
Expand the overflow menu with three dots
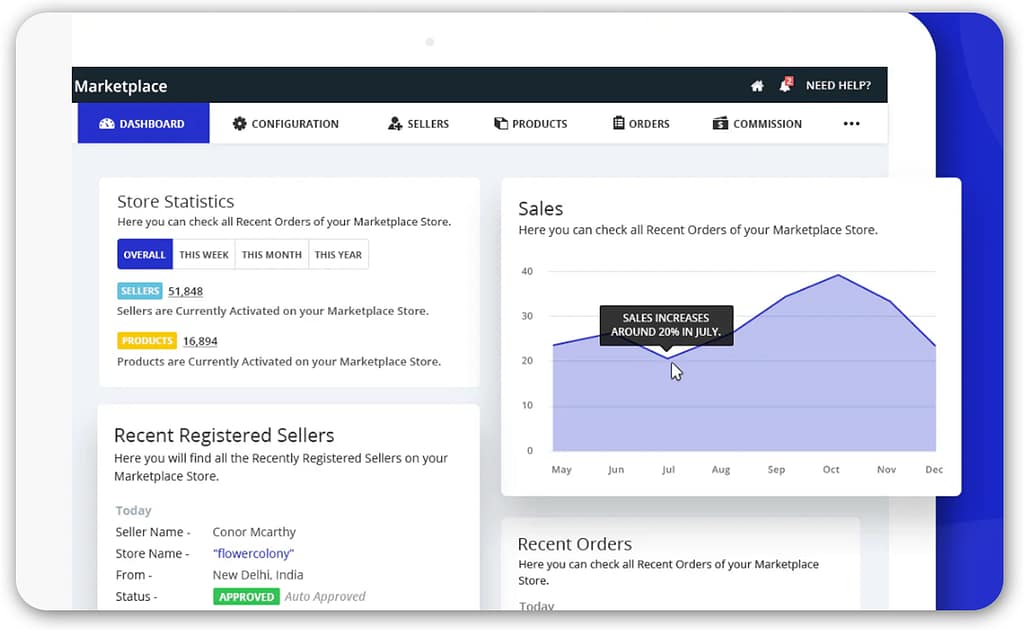(x=852, y=123)
